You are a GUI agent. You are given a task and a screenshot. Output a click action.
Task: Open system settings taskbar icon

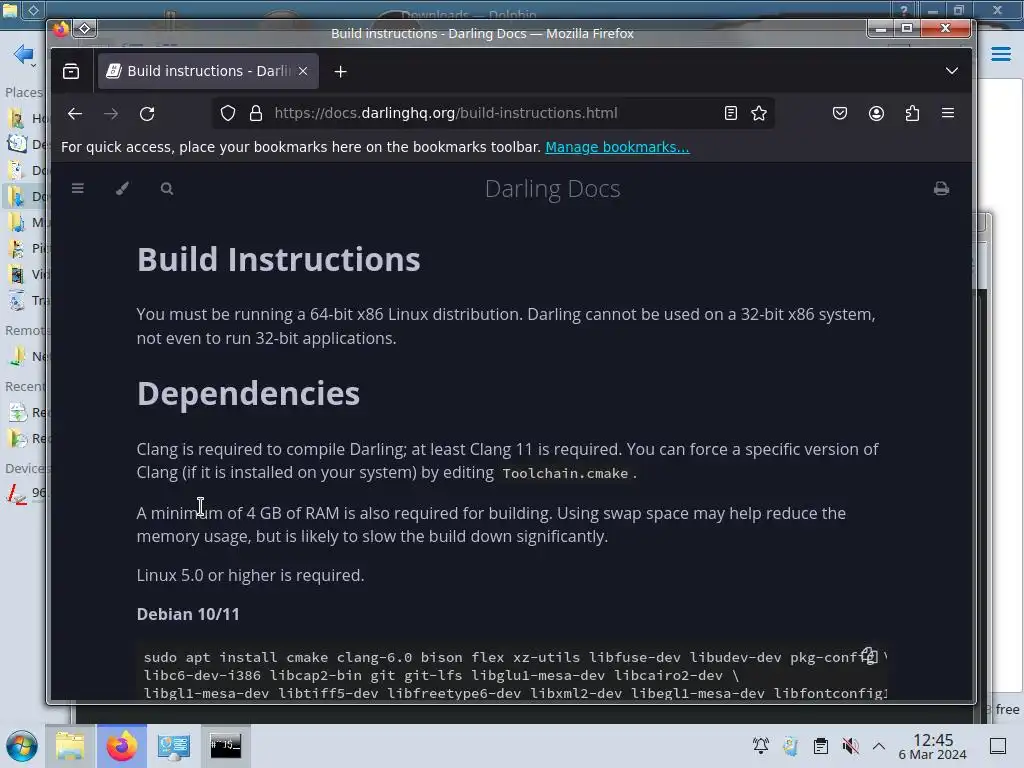pos(174,746)
